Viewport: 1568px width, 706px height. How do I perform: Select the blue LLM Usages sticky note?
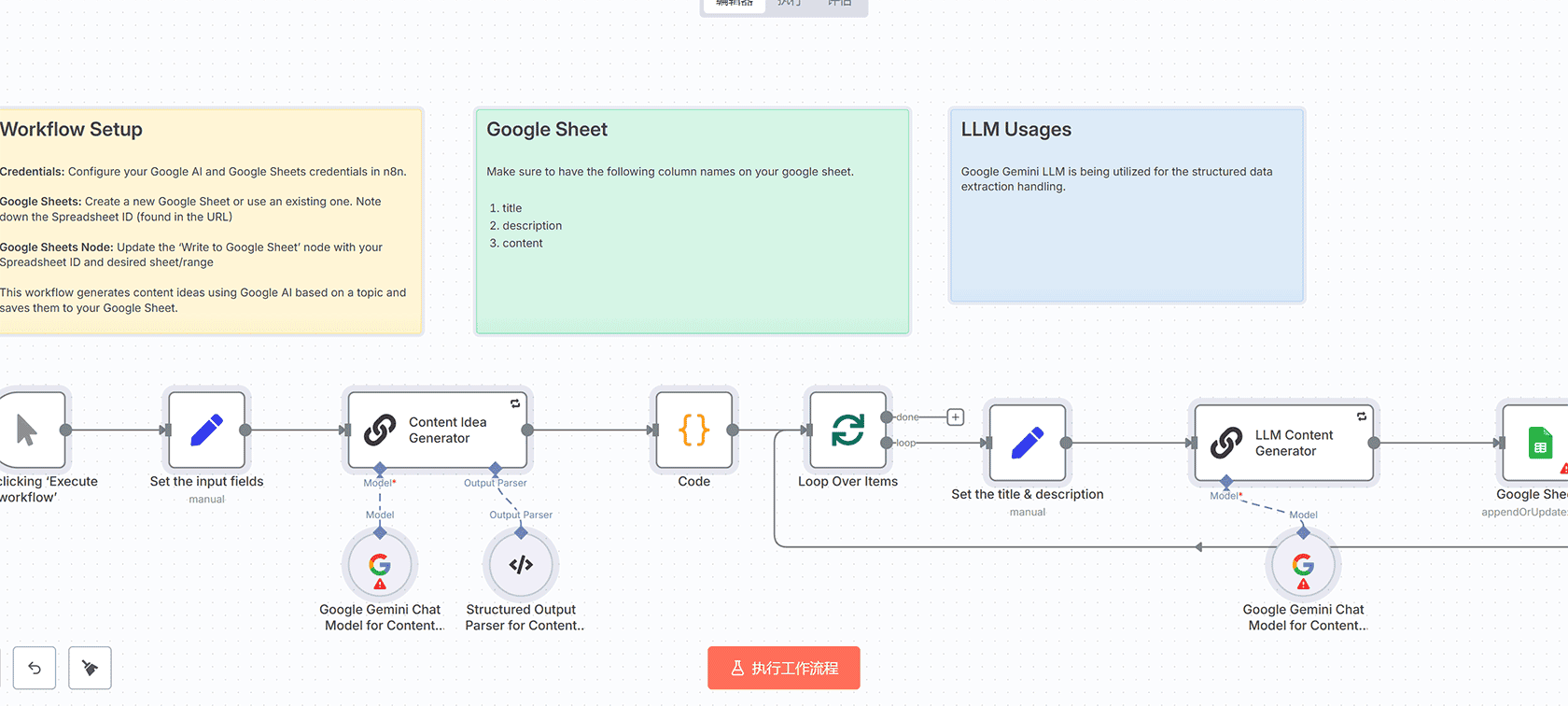pos(1127,243)
